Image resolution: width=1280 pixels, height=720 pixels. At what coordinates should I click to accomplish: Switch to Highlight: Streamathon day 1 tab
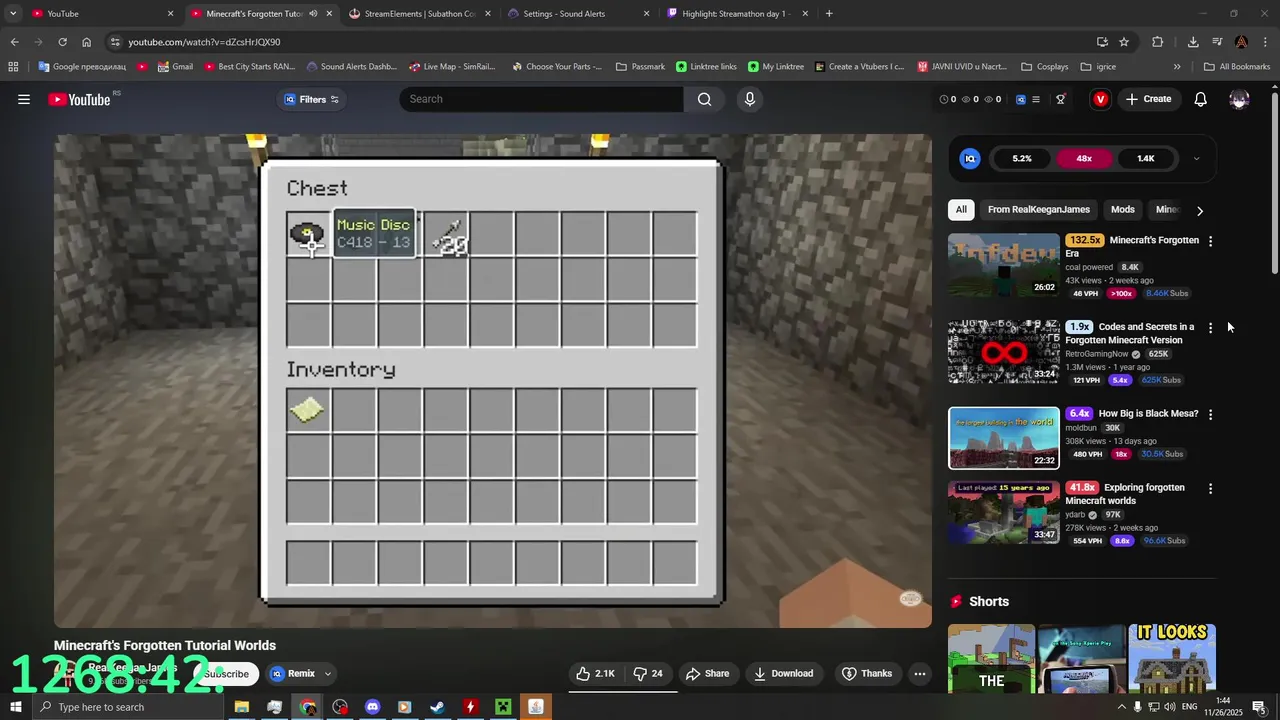point(737,14)
